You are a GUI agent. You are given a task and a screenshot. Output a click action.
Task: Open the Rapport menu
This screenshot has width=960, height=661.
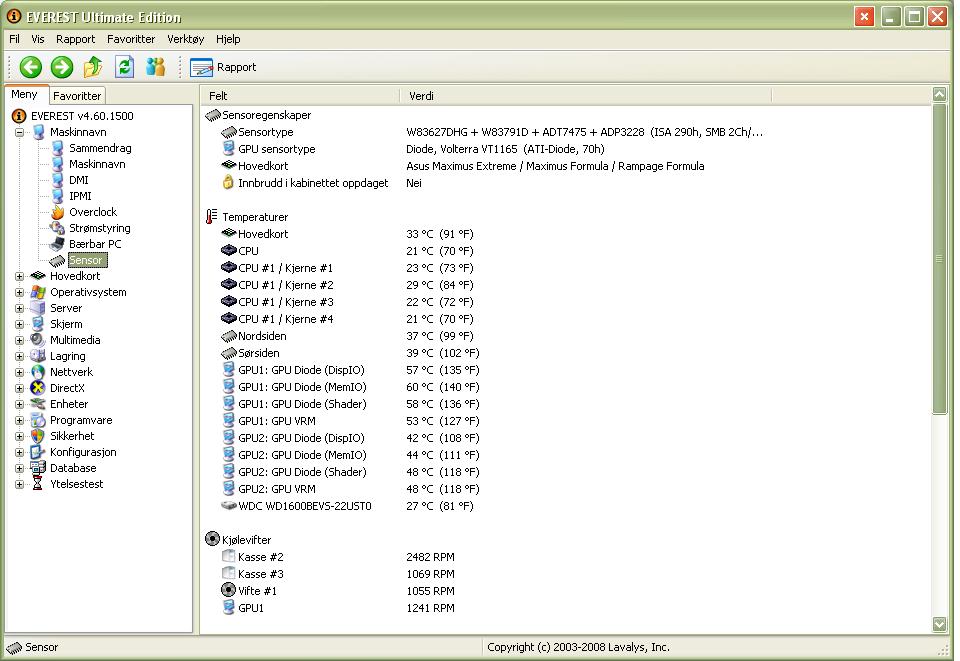coord(75,39)
